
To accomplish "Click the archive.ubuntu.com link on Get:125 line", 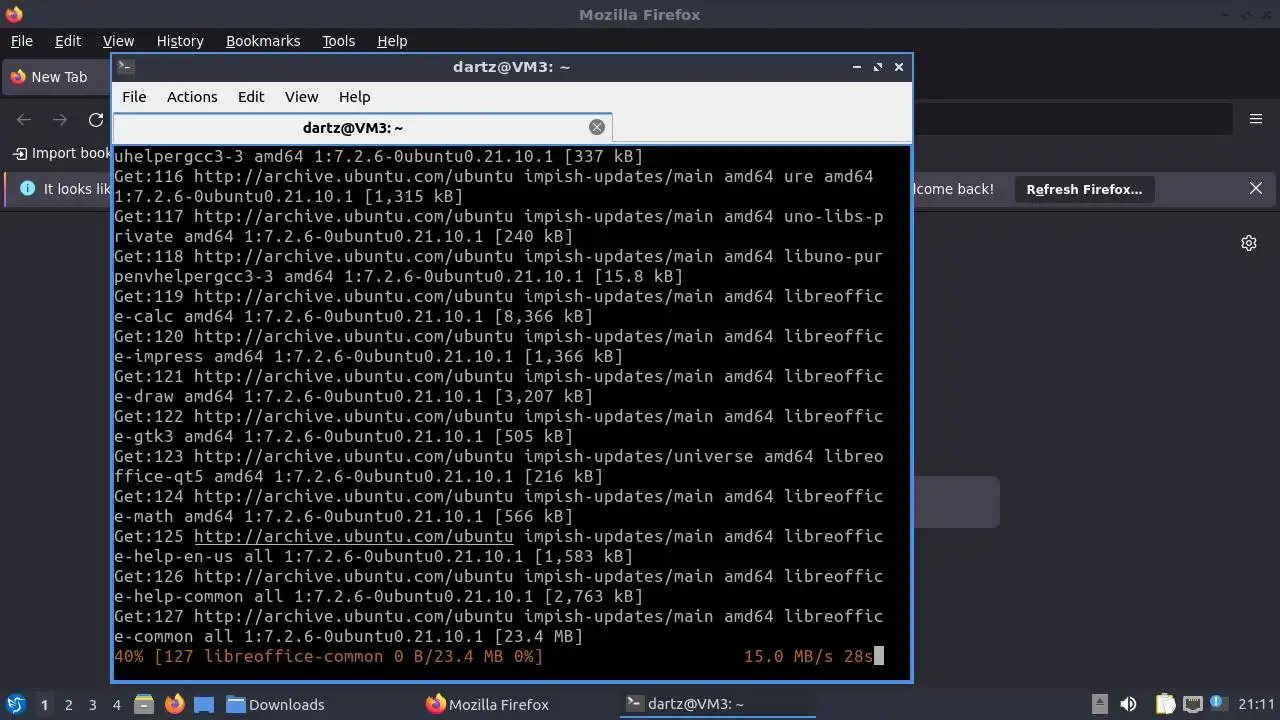I will tap(353, 536).
